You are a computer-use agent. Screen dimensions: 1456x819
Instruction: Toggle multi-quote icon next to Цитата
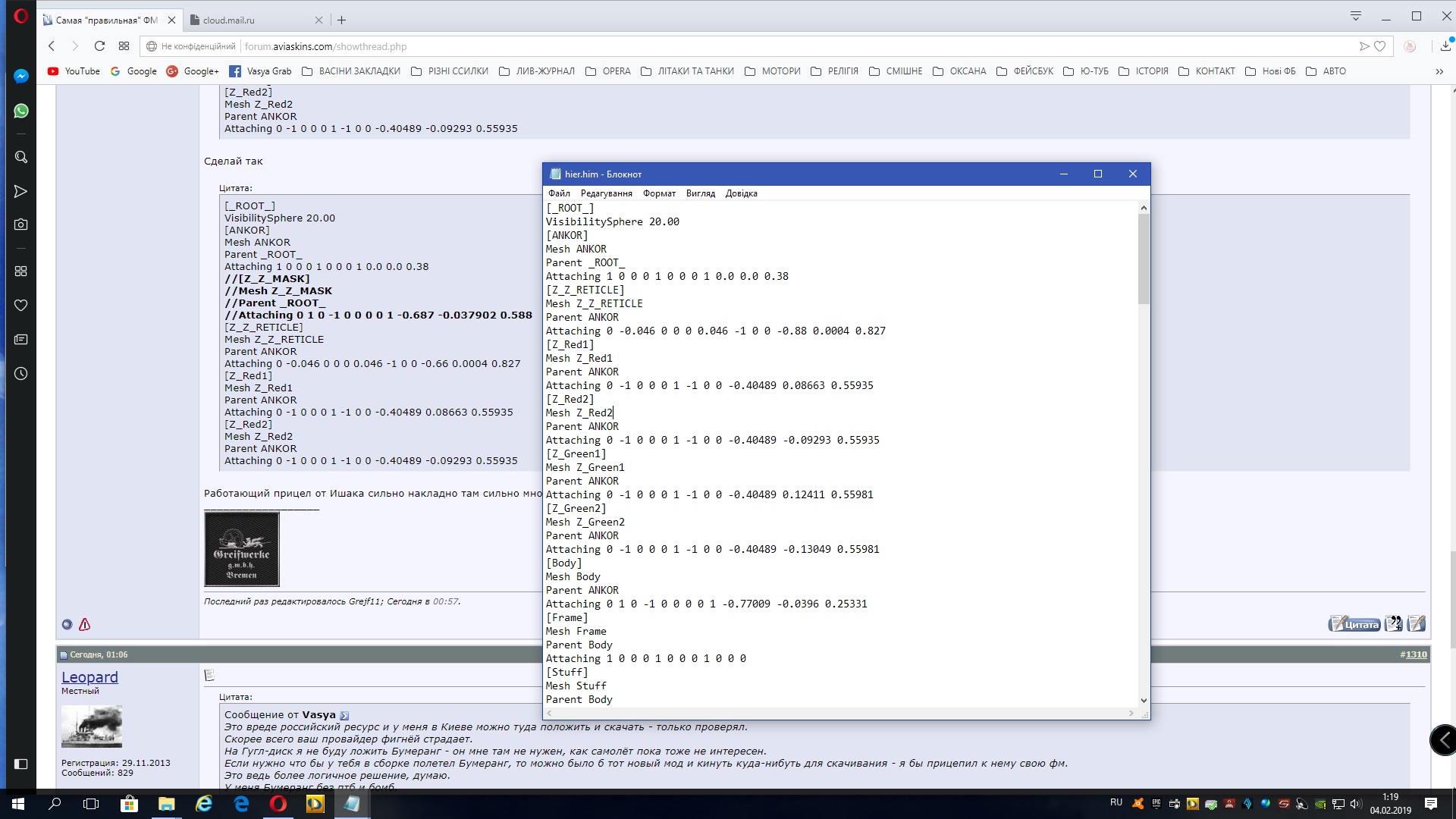tap(1394, 624)
